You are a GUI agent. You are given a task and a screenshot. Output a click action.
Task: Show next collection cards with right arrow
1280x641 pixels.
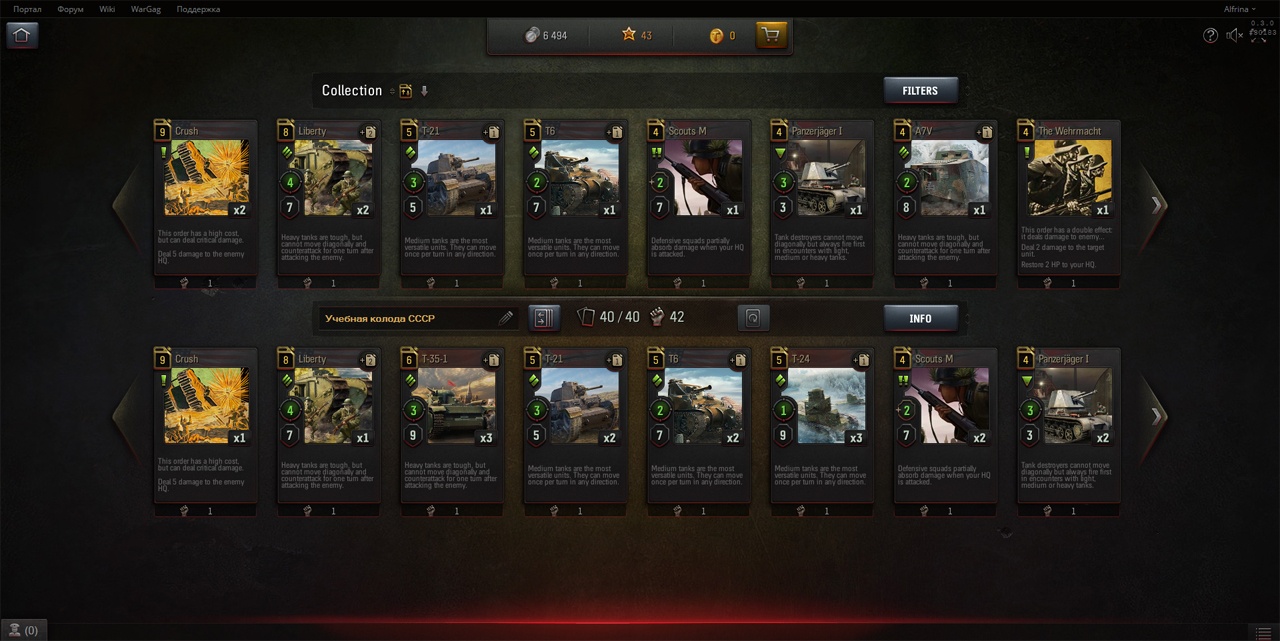pyautogui.click(x=1157, y=205)
